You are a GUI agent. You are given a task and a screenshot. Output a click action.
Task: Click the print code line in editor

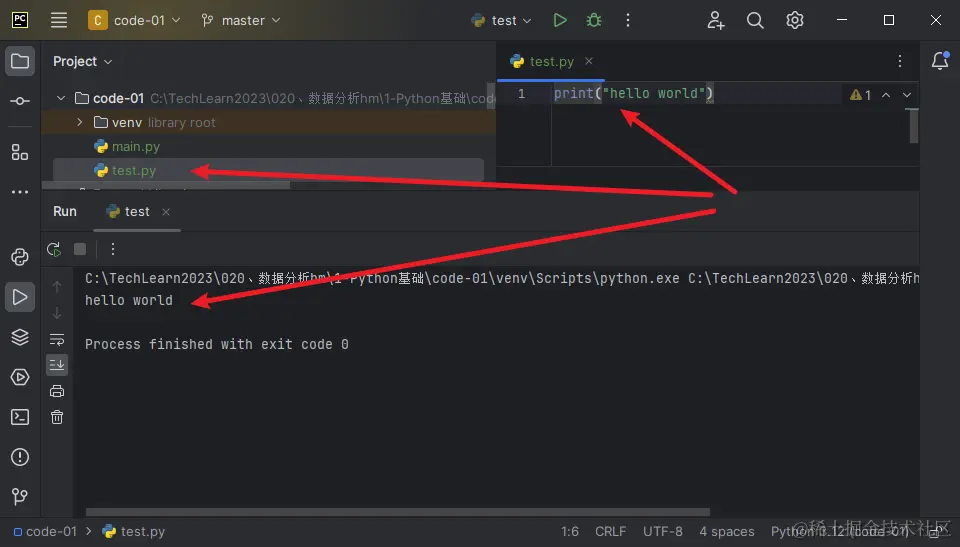pyautogui.click(x=634, y=93)
